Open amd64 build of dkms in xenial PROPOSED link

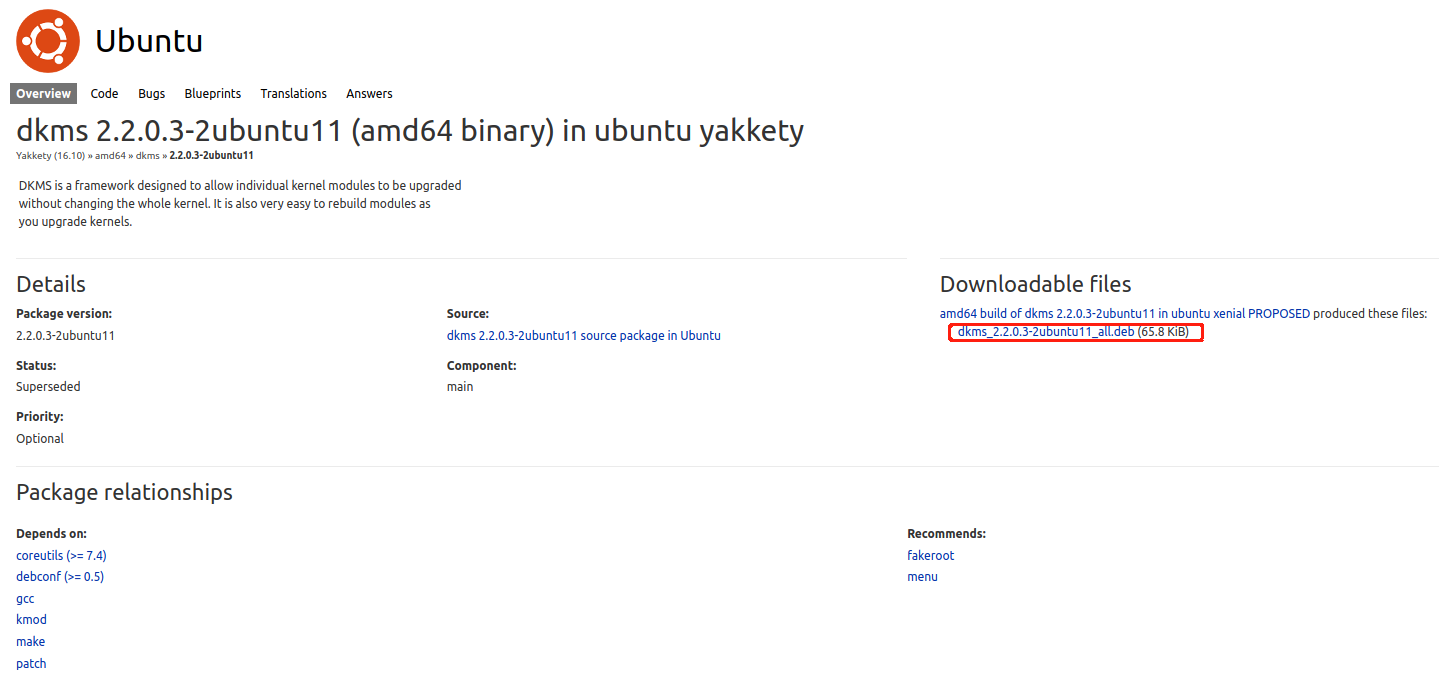(1125, 314)
